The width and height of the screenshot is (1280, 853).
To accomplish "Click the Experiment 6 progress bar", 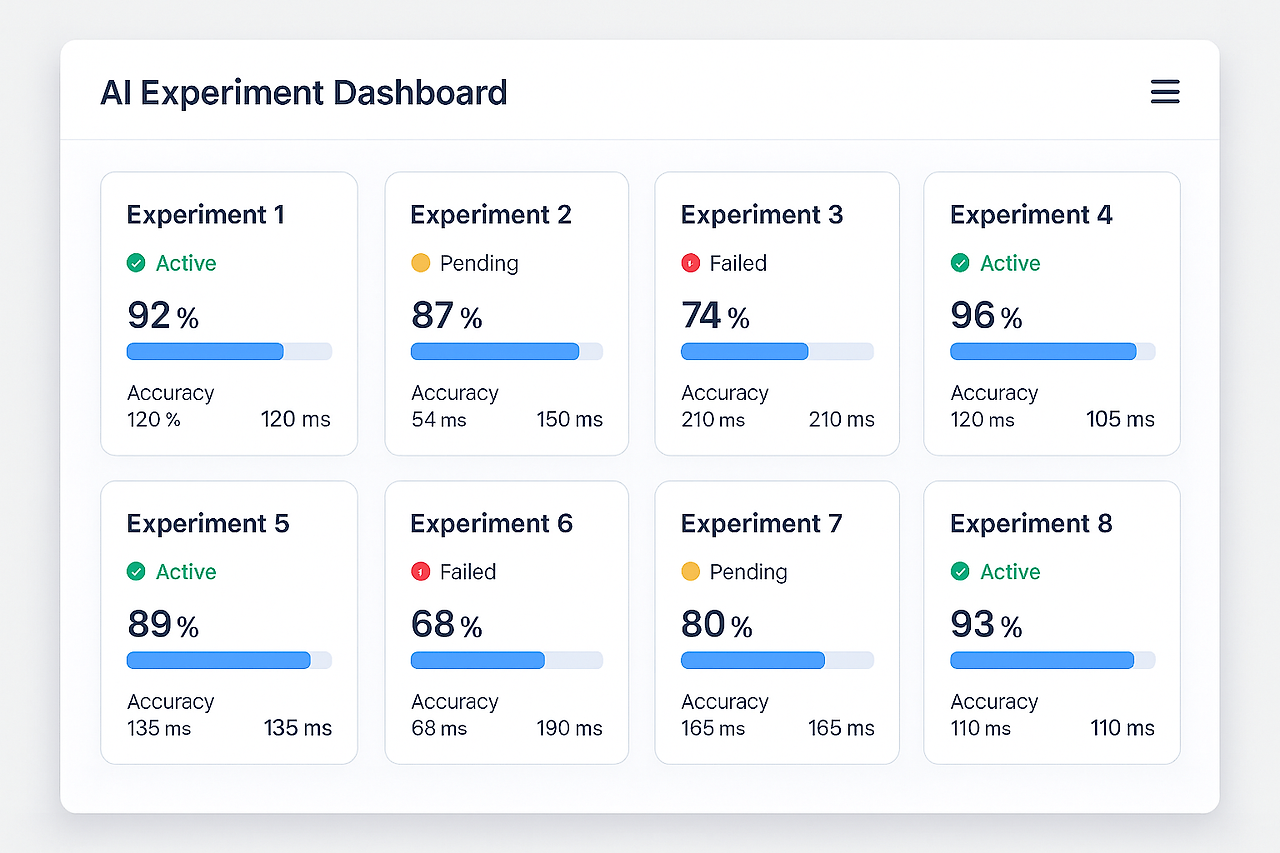I will 507,660.
